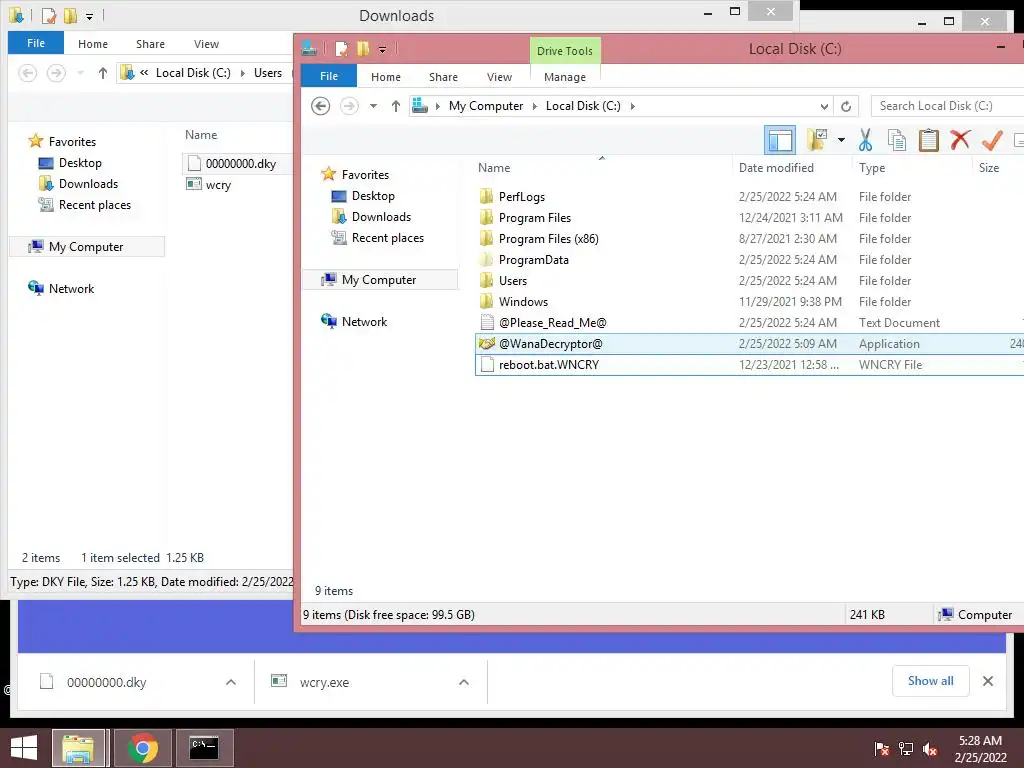Select Favorites in Local Disk sidebar
The image size is (1024, 768).
[x=364, y=174]
